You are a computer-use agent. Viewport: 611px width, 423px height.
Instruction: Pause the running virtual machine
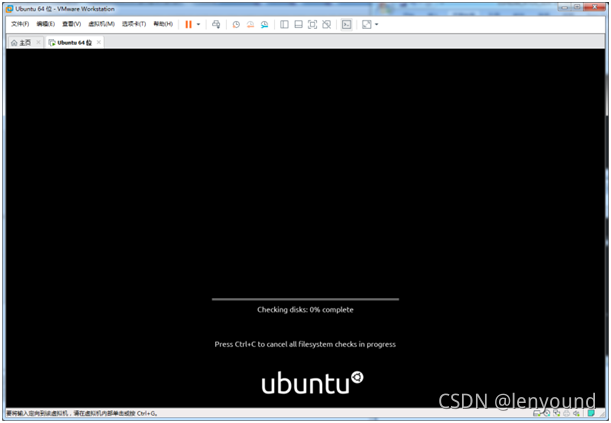coord(188,25)
